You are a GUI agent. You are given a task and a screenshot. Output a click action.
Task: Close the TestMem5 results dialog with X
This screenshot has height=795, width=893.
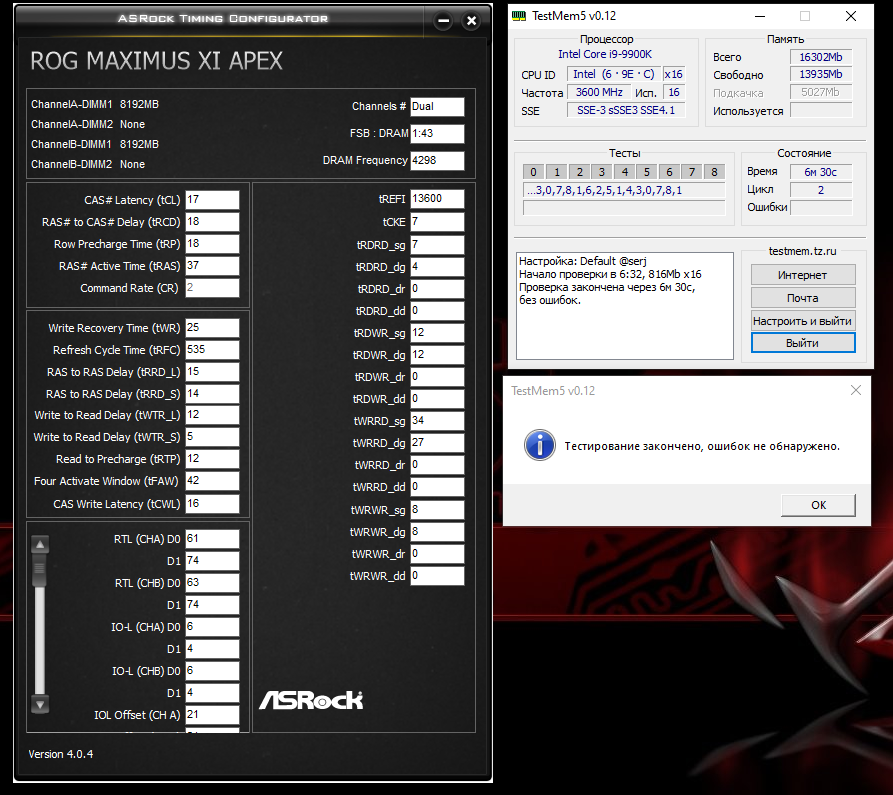855,390
